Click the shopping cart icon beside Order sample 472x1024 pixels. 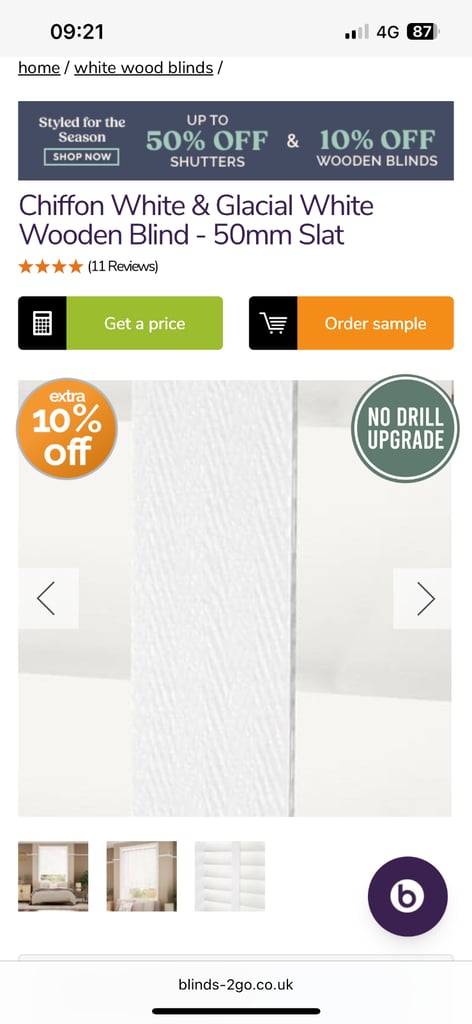click(x=273, y=323)
